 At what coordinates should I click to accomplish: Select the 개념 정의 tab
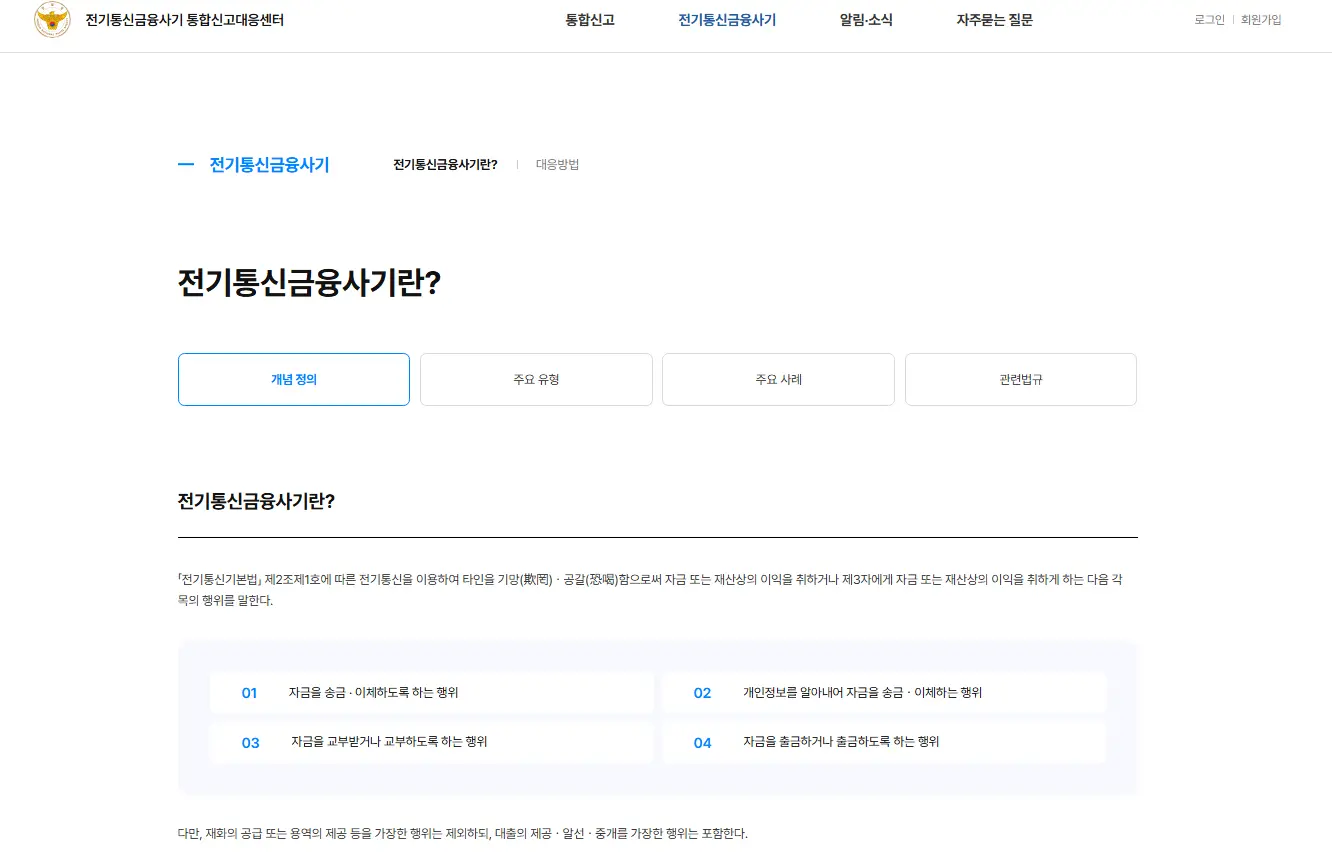click(293, 379)
